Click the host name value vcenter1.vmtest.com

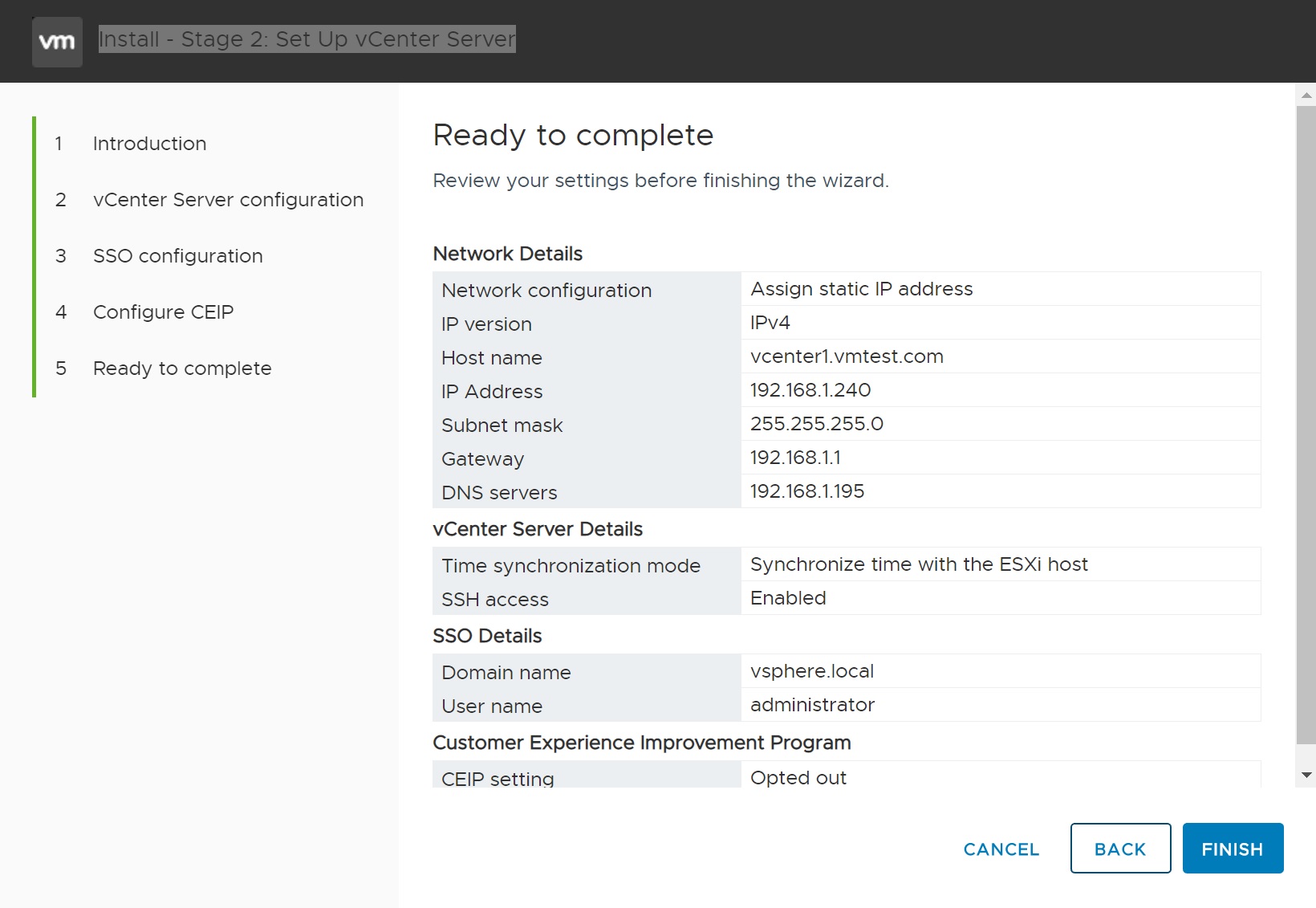pos(847,356)
